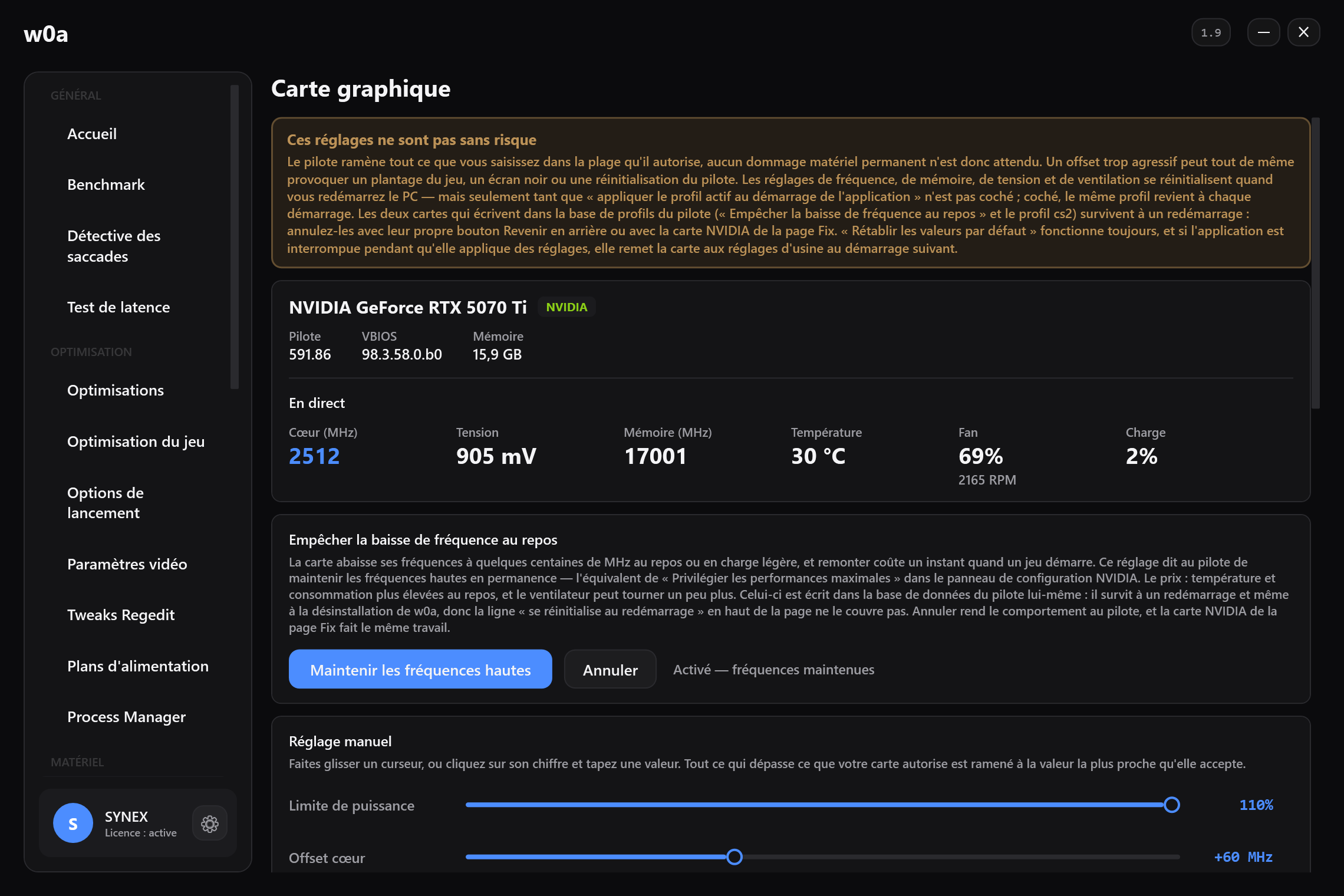The height and width of the screenshot is (896, 1344).
Task: Click the VBIOS 98.3.58.0.b0 value
Action: 401,354
